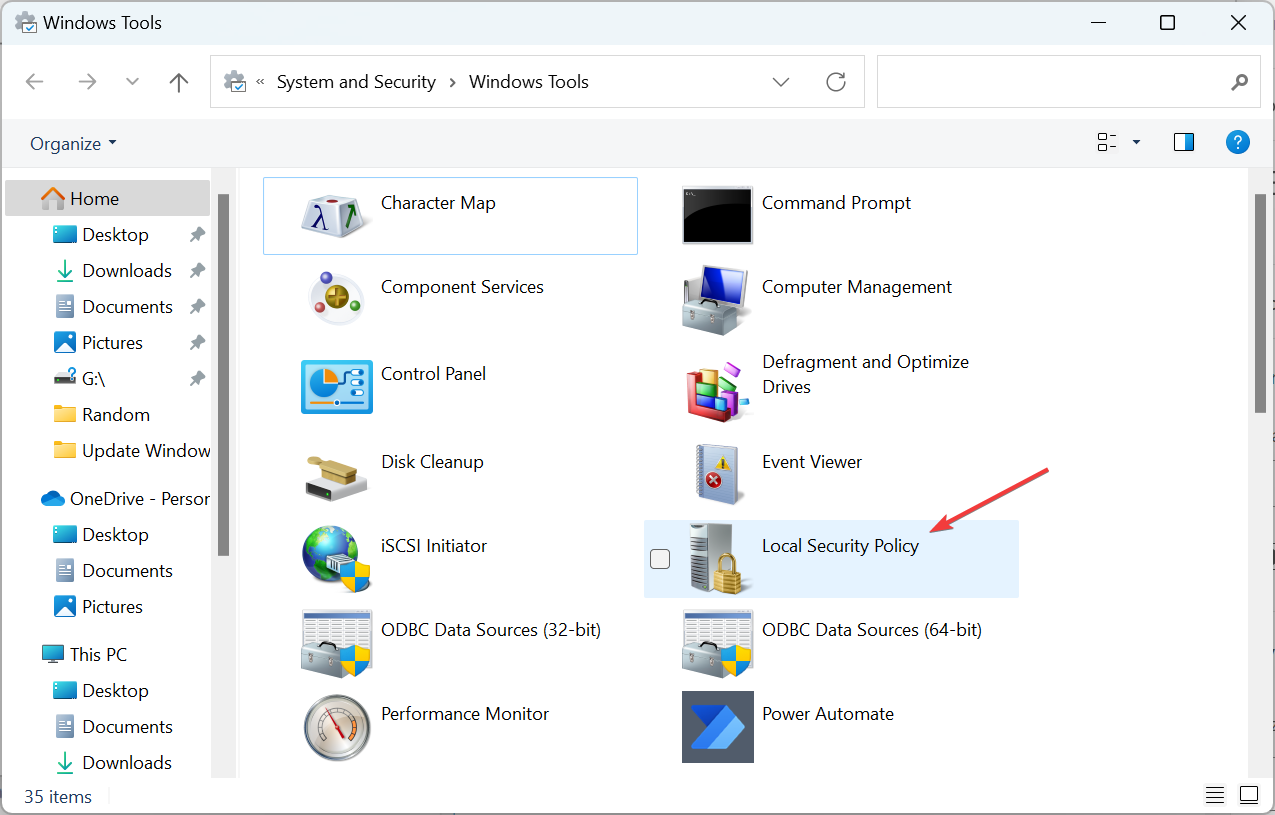Select the Power Automate icon
This screenshot has height=815, width=1275.
tap(717, 727)
